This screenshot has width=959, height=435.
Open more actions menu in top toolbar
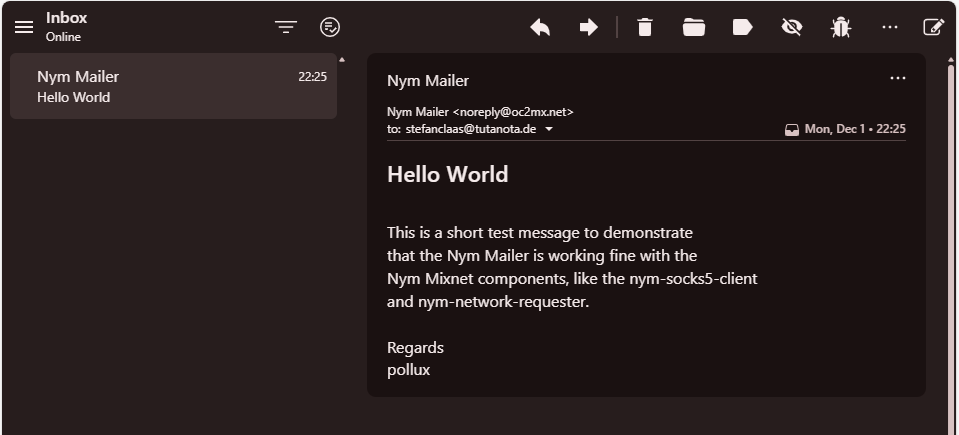[x=889, y=27]
